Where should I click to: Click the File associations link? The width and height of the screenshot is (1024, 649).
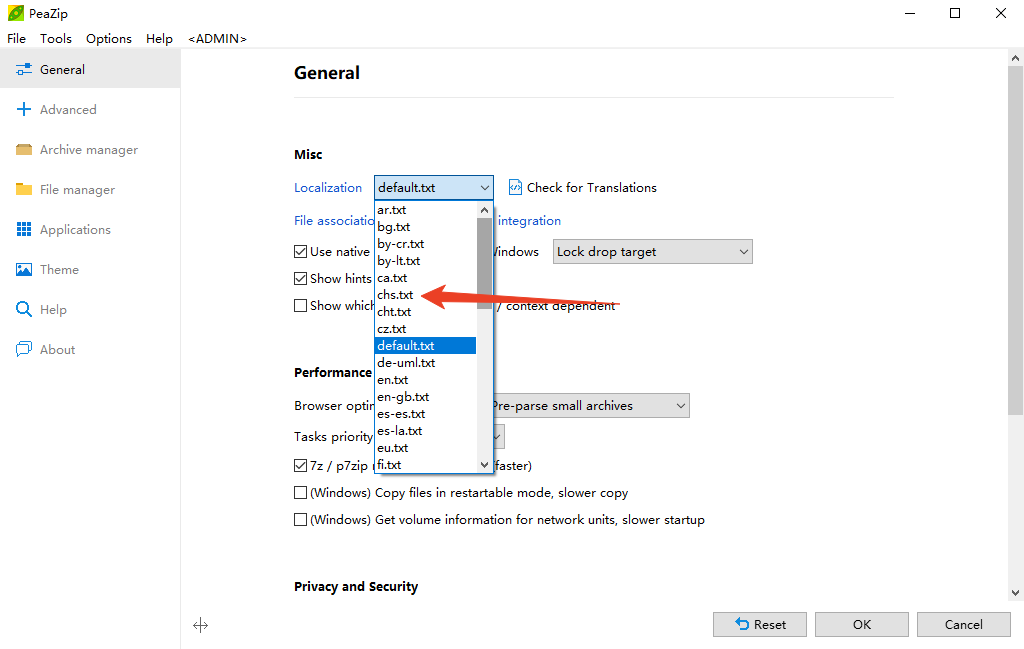[x=334, y=221]
